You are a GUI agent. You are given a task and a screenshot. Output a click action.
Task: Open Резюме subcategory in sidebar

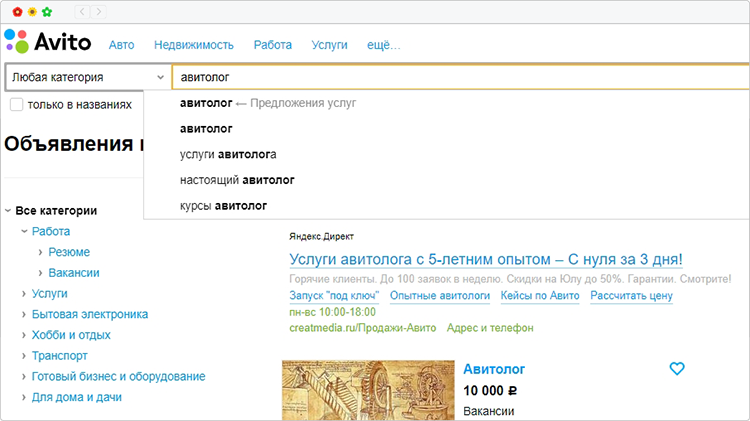[x=69, y=252]
